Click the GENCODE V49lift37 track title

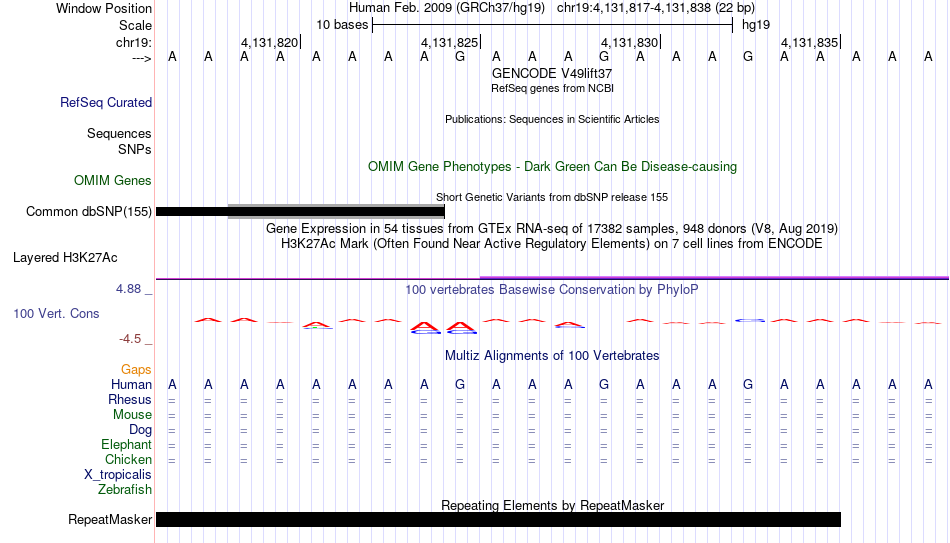pos(552,73)
